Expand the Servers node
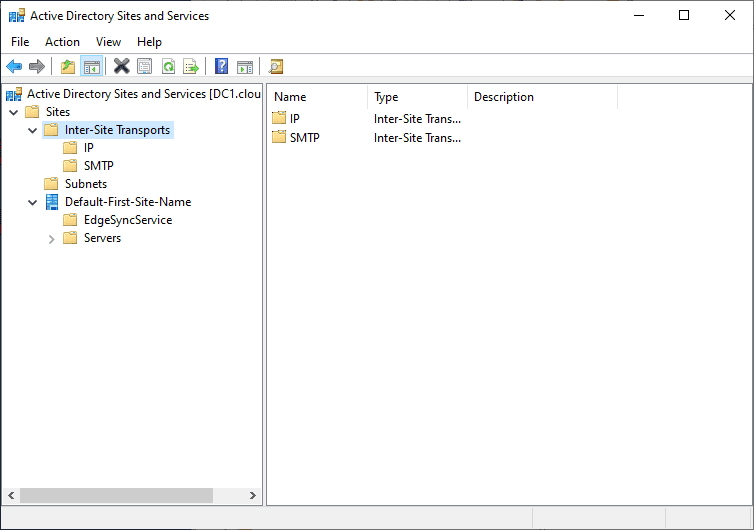Screen dimensions: 754x530 click(x=51, y=239)
